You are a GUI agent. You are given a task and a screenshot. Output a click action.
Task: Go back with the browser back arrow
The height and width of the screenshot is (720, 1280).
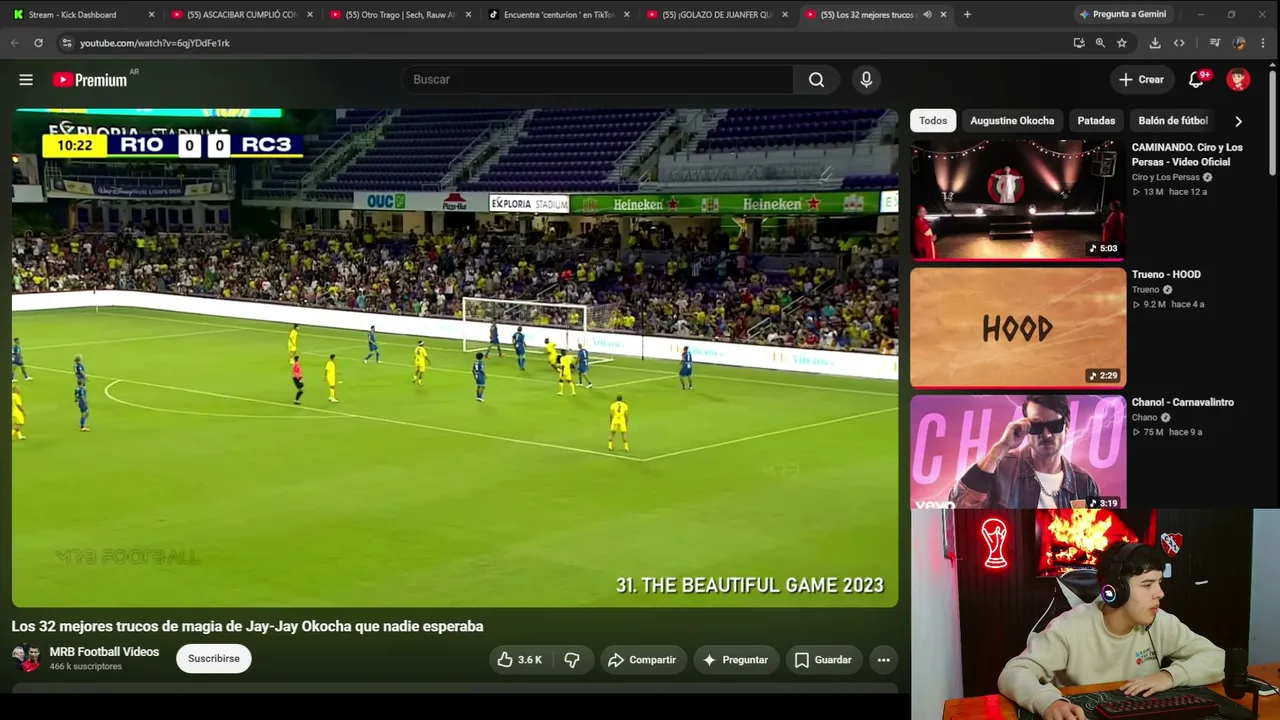coord(14,43)
